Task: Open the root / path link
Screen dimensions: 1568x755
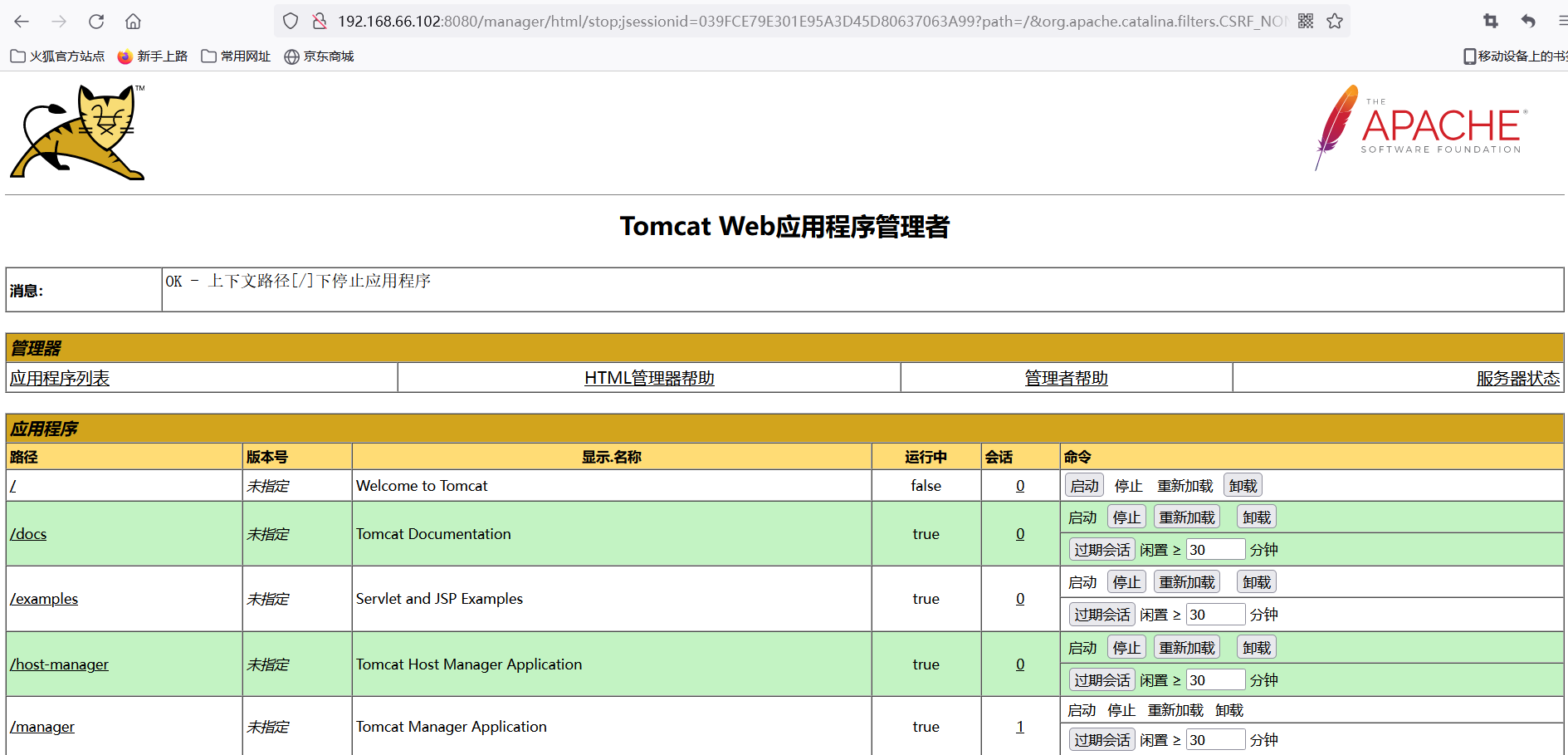Action: click(x=13, y=486)
